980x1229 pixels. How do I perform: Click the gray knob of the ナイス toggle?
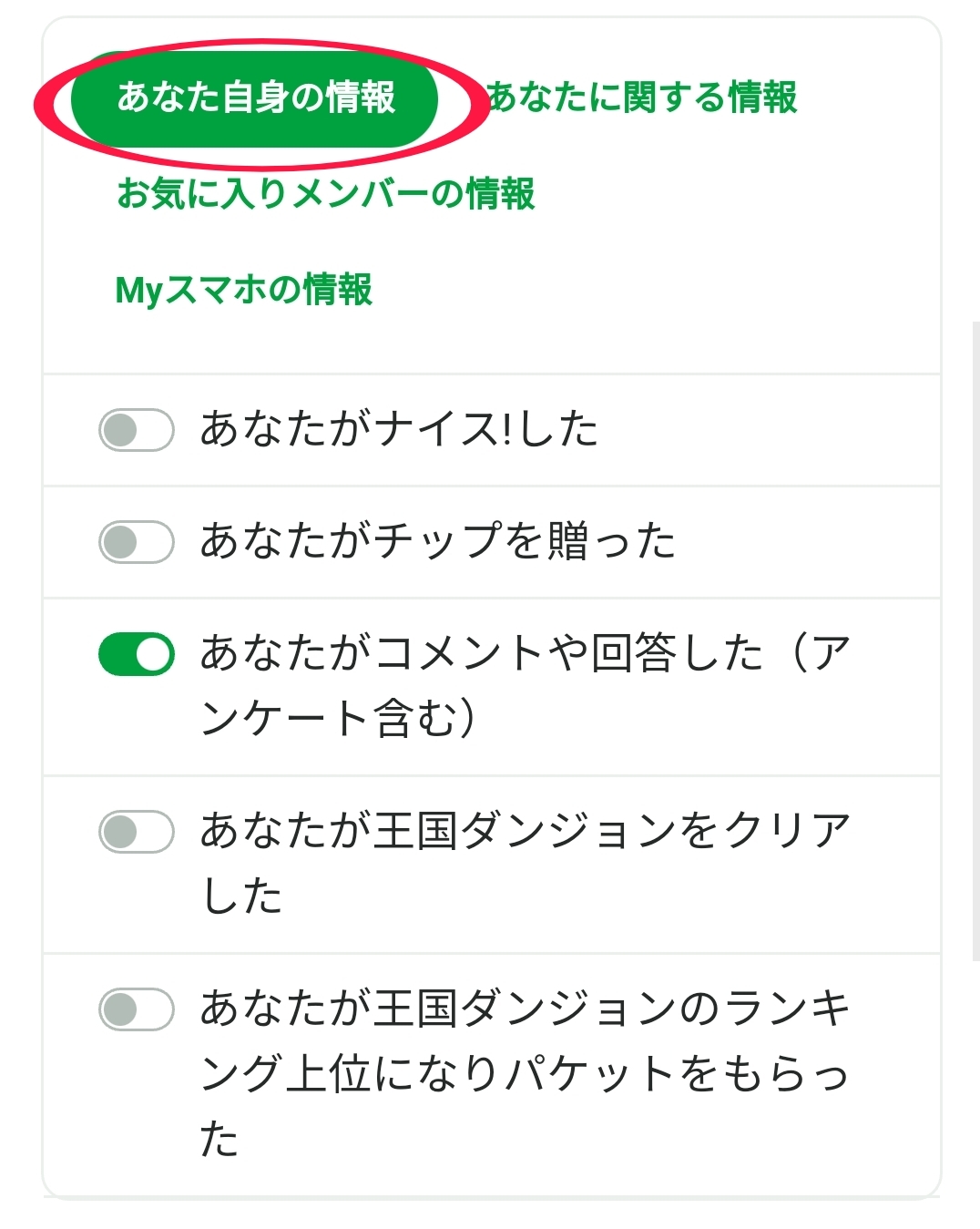pos(119,430)
